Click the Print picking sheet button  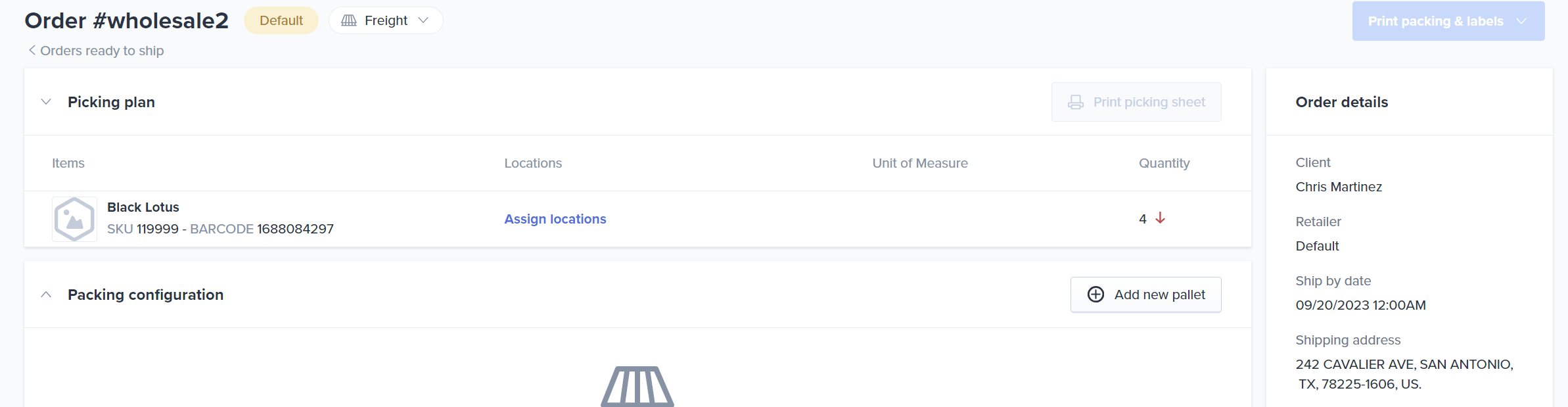pyautogui.click(x=1136, y=102)
